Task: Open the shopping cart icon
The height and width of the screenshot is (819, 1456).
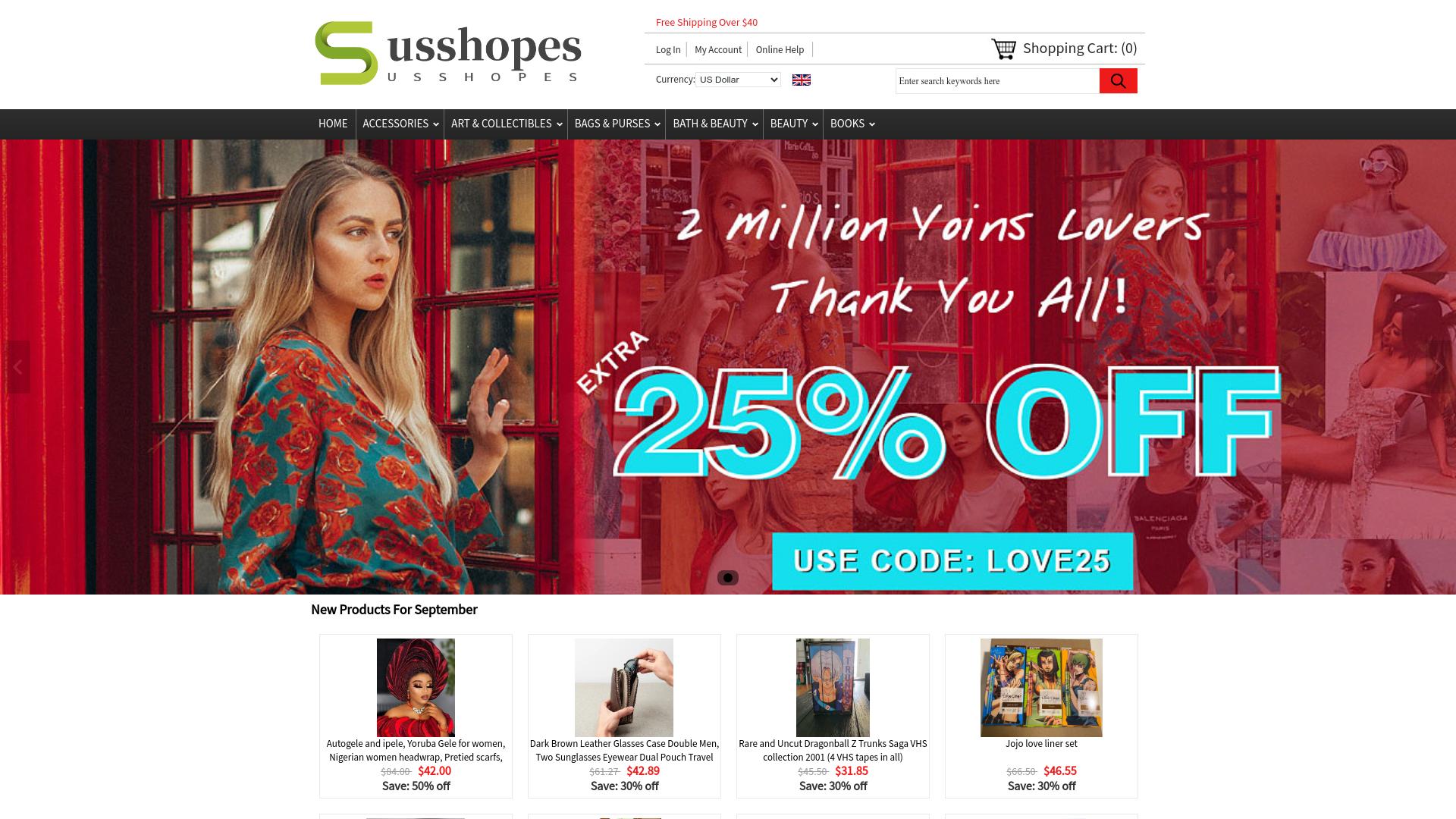Action: pyautogui.click(x=1003, y=49)
